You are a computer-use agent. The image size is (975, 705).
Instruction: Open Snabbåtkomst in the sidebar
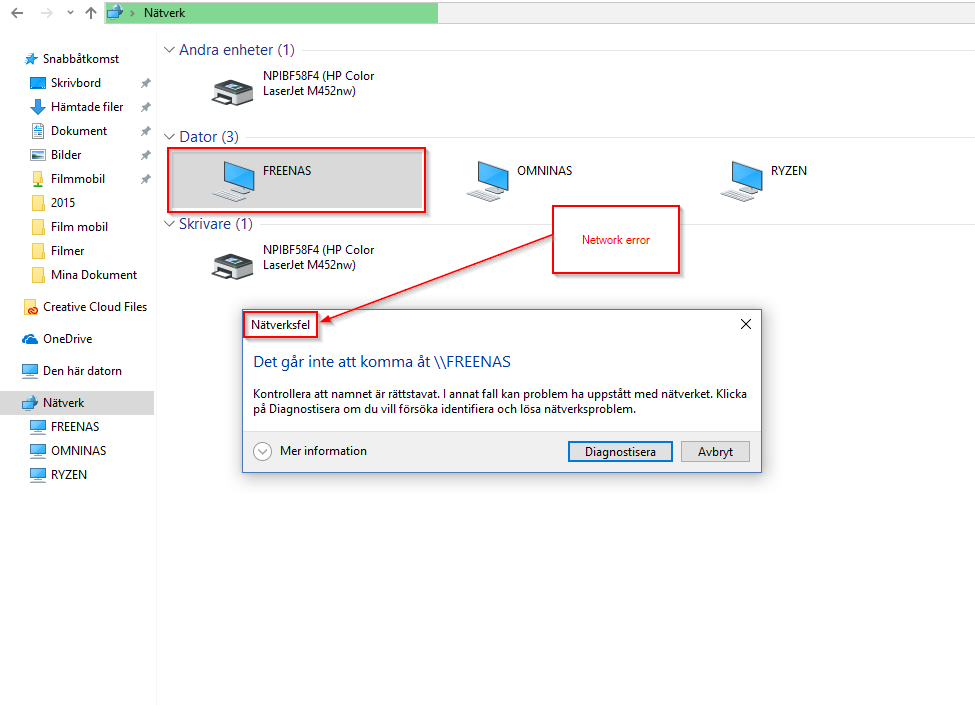coord(81,58)
